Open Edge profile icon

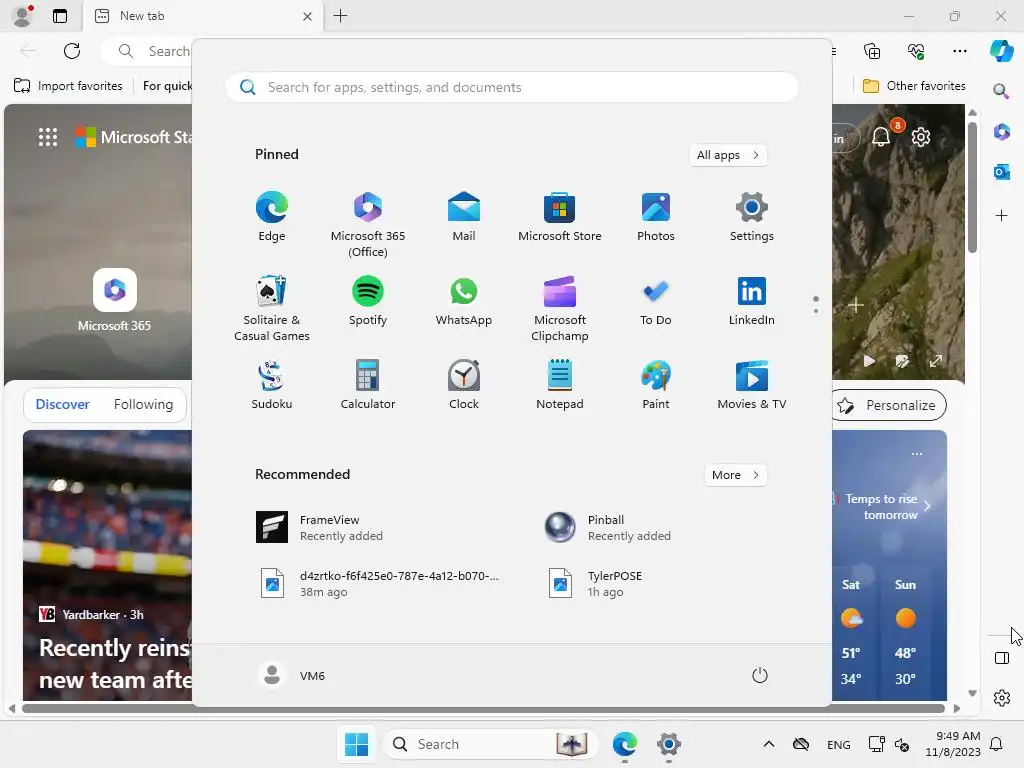click(x=22, y=16)
